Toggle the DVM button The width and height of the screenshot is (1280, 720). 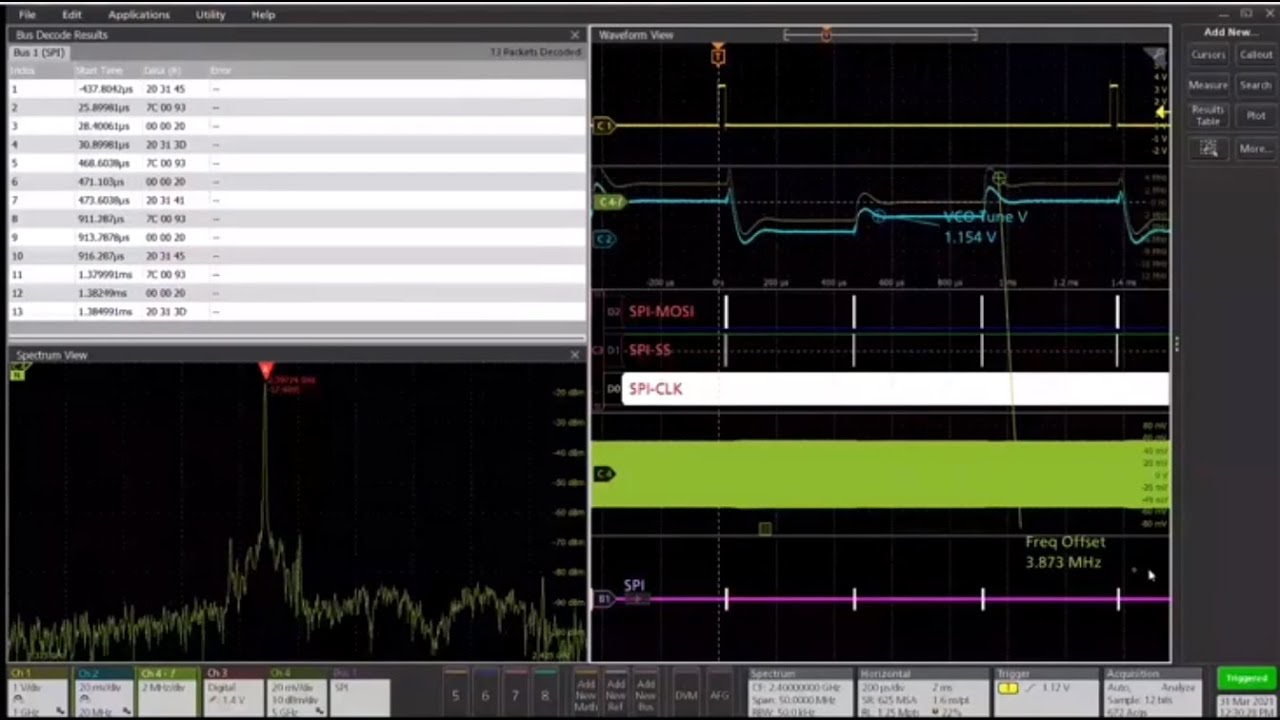[x=686, y=694]
